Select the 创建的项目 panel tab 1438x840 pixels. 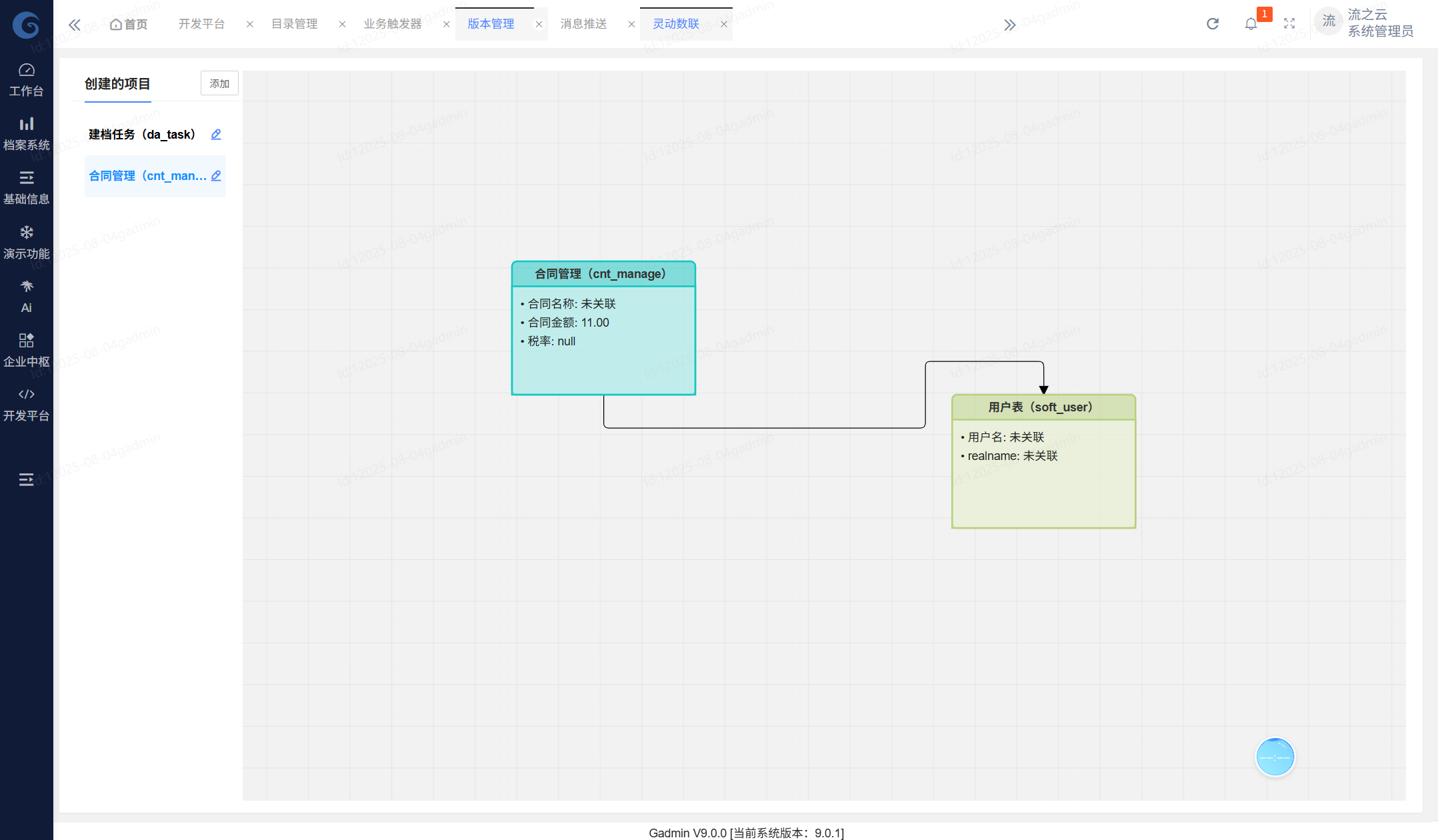click(x=117, y=84)
